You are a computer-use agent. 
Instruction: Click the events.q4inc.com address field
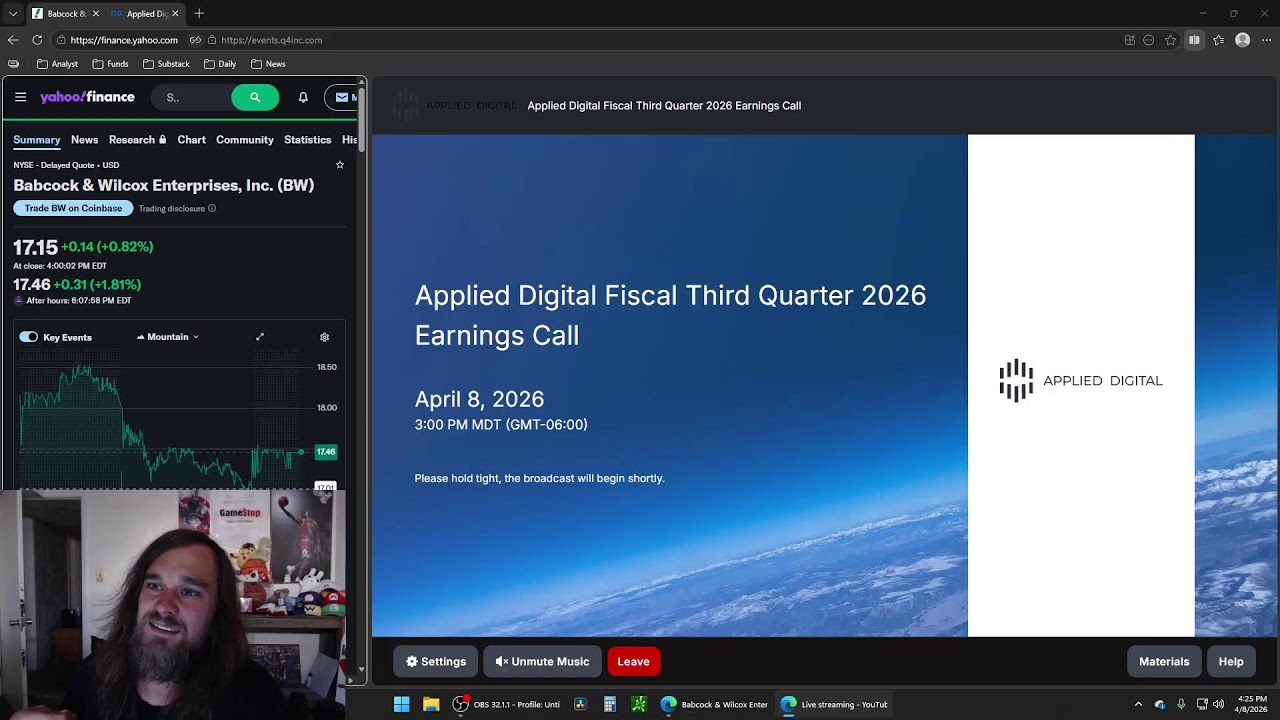point(271,40)
